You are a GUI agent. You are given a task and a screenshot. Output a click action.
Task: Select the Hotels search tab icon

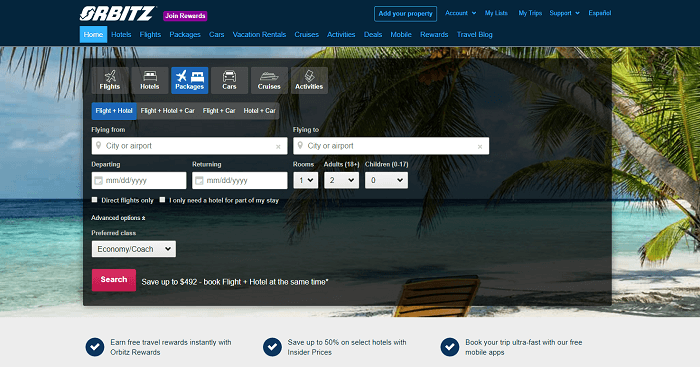click(x=150, y=80)
